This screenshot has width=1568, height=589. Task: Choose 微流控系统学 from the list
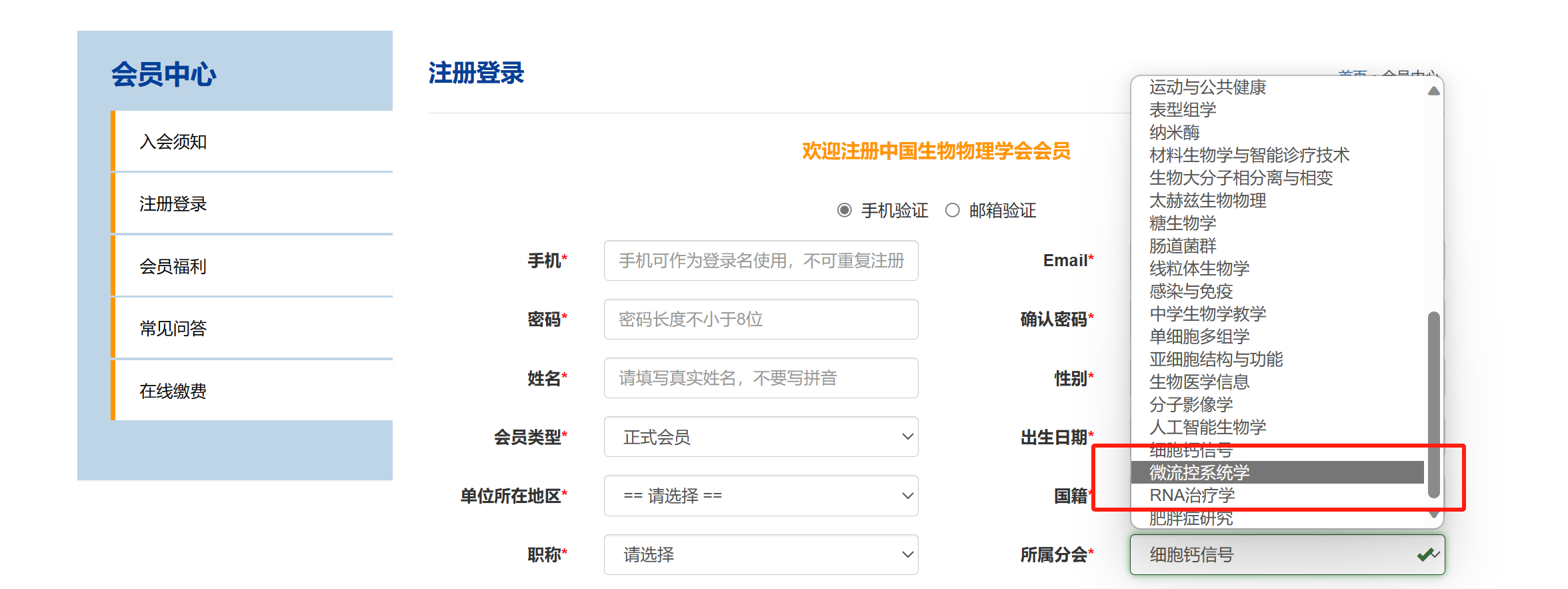(1200, 473)
